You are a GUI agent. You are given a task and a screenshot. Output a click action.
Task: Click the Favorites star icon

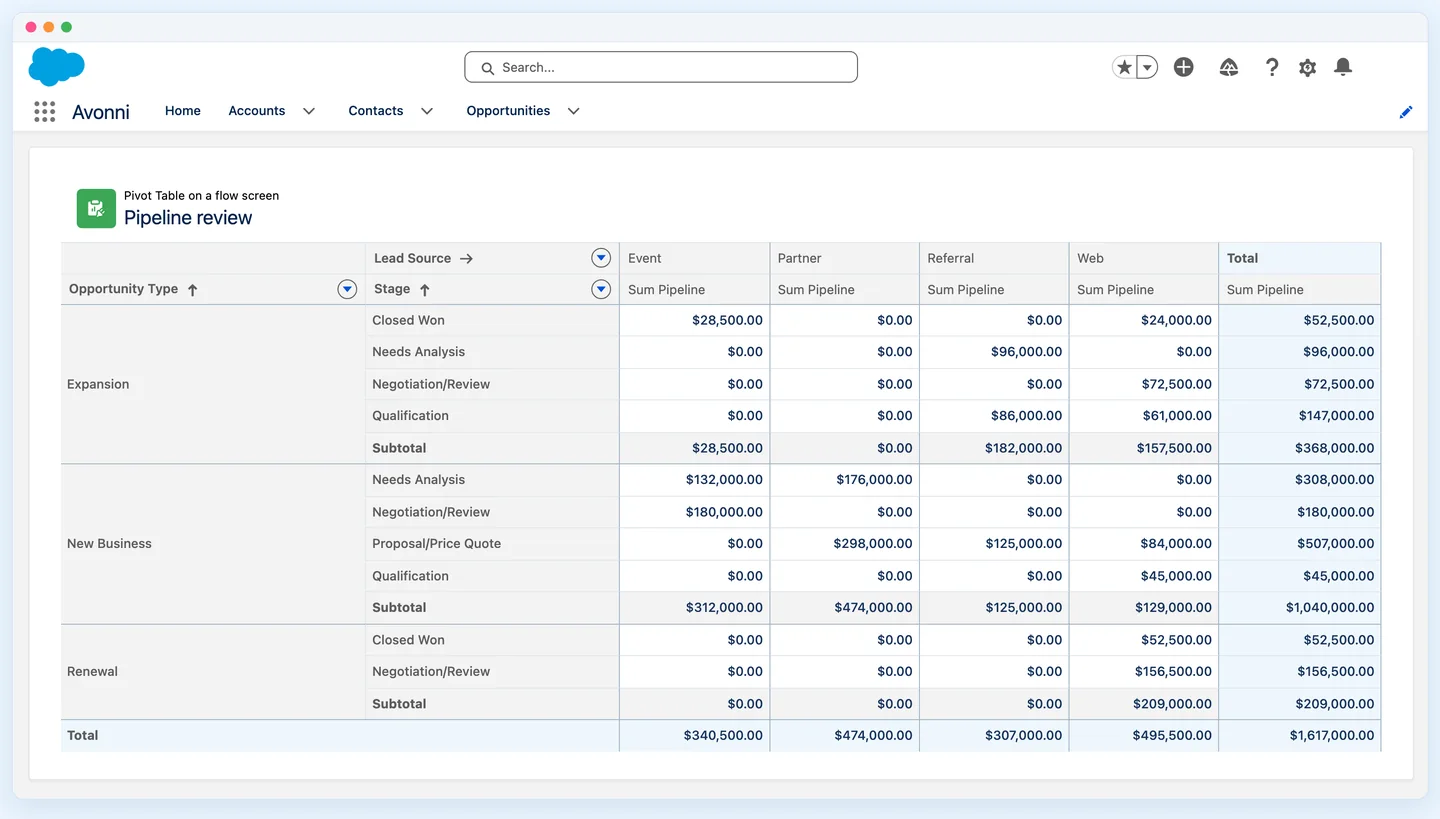(1124, 67)
